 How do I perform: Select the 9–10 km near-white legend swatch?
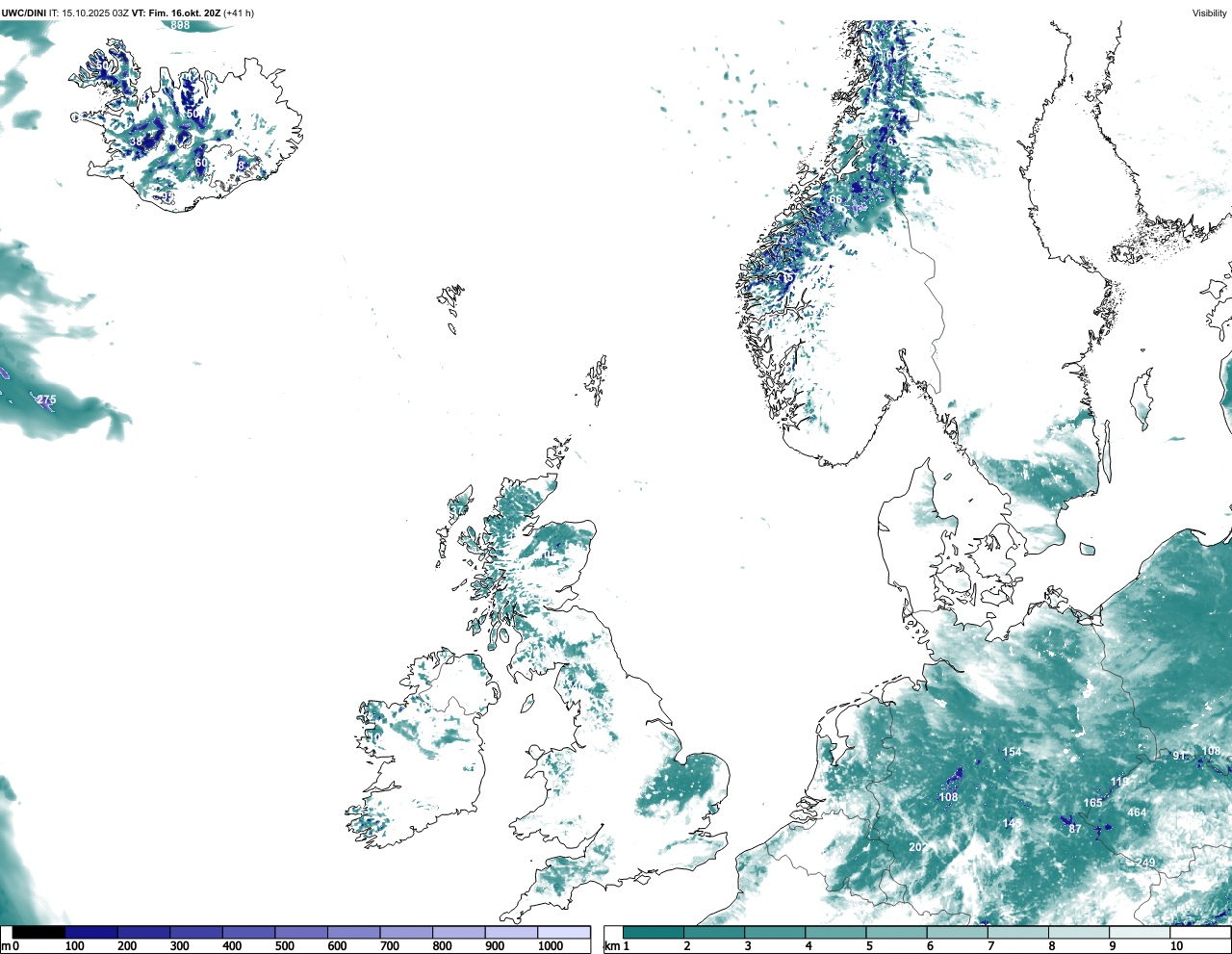click(1139, 933)
